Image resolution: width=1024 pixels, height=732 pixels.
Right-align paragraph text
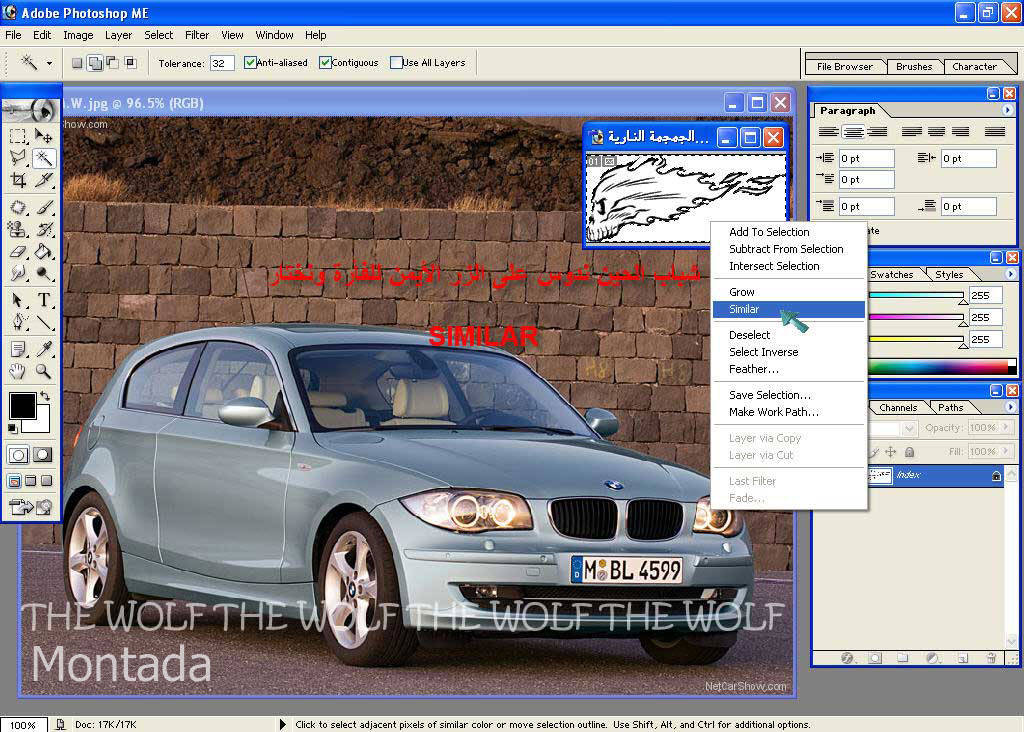coord(877,132)
